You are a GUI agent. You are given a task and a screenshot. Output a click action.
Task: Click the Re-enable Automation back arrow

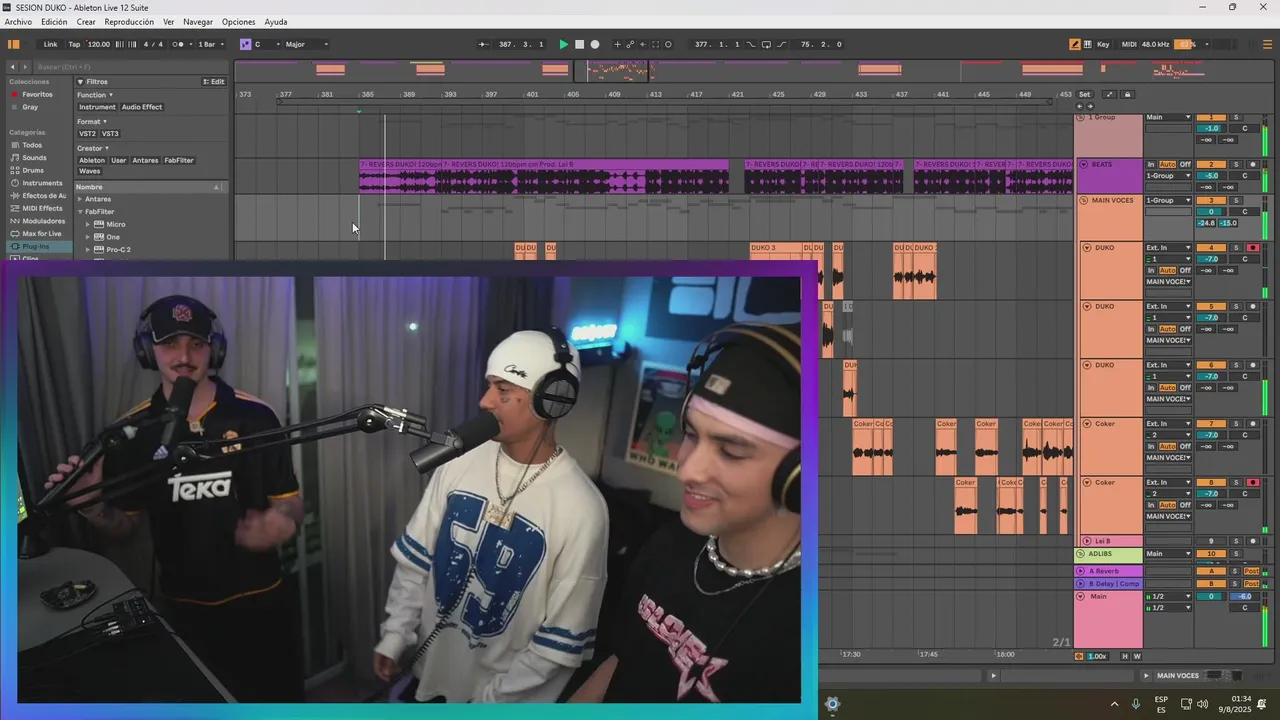coord(643,44)
